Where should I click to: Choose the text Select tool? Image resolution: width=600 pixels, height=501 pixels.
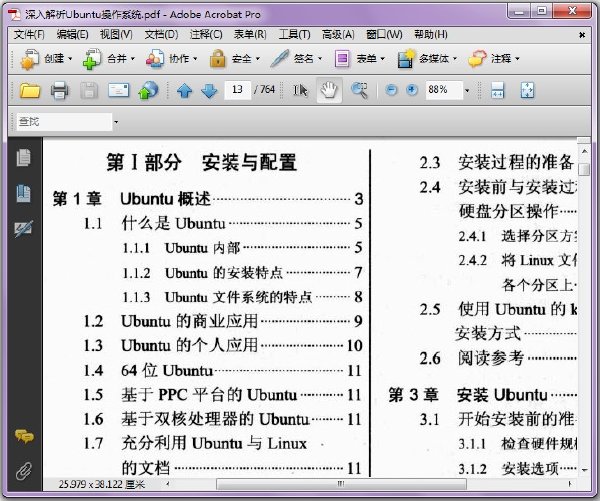(x=300, y=91)
